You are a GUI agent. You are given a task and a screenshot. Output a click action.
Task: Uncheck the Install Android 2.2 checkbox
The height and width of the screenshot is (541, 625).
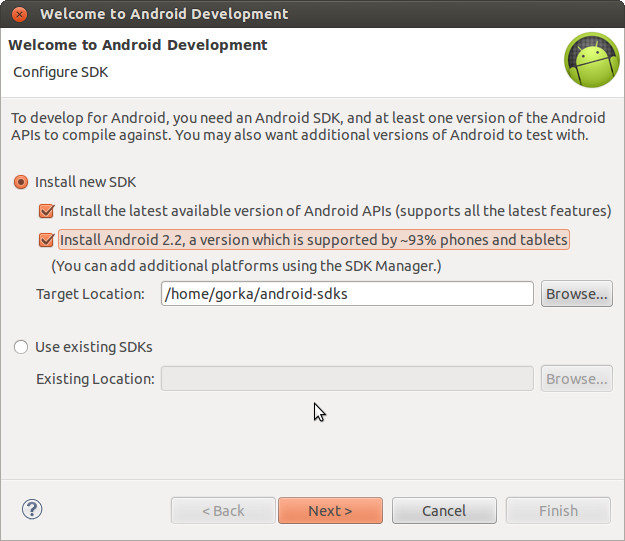46,240
